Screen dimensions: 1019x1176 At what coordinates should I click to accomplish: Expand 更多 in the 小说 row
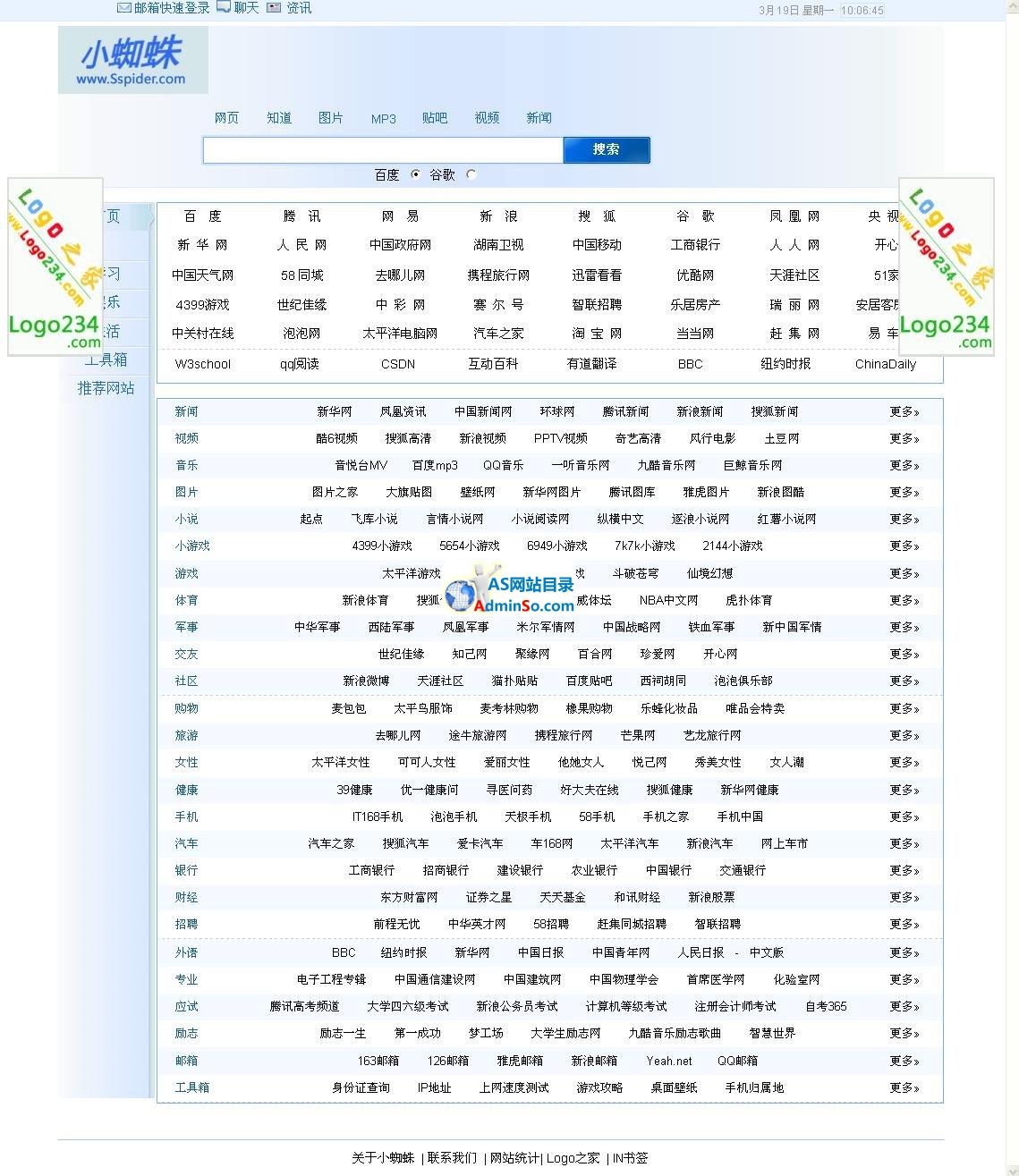[904, 520]
